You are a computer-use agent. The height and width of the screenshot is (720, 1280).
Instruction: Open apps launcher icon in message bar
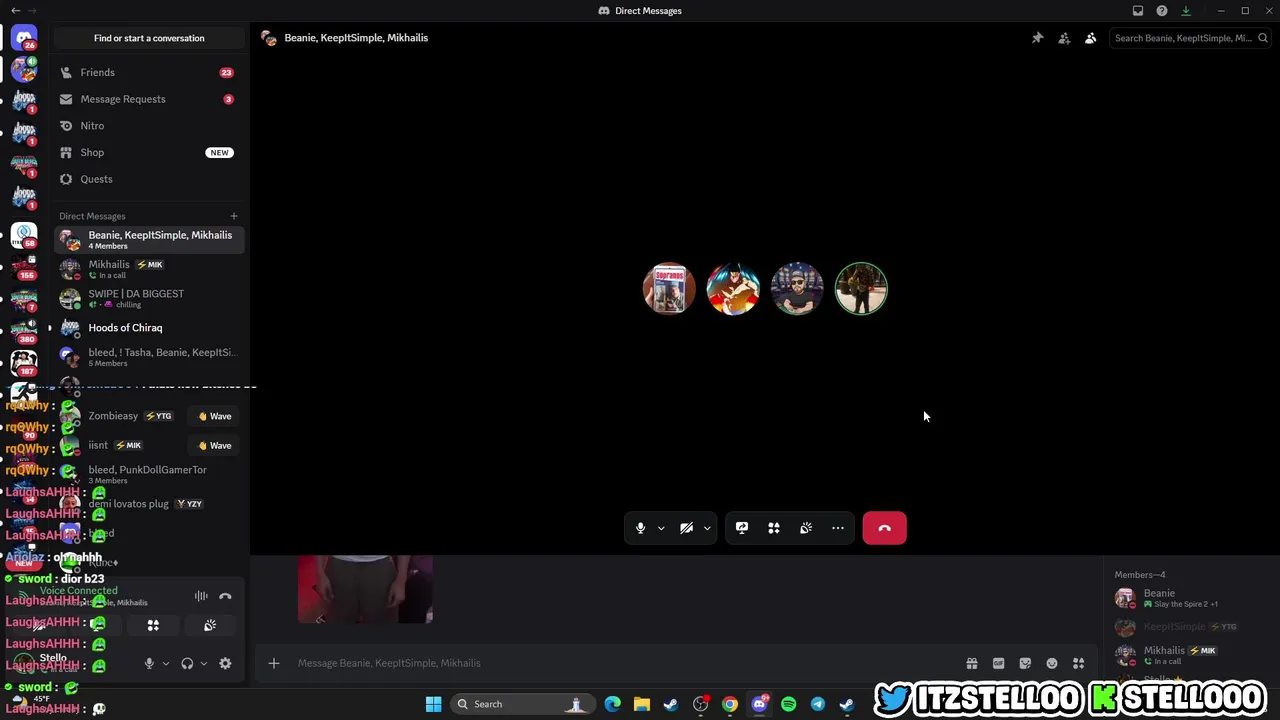1078,663
